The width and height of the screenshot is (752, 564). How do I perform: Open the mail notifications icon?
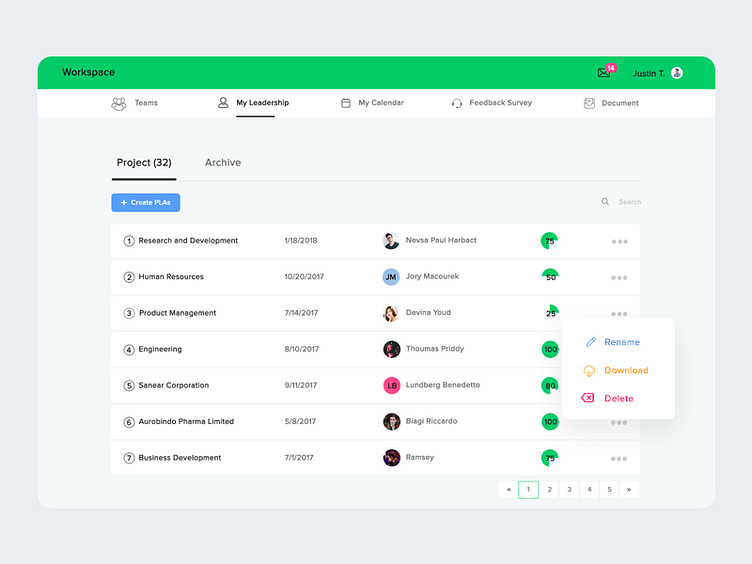pos(604,73)
